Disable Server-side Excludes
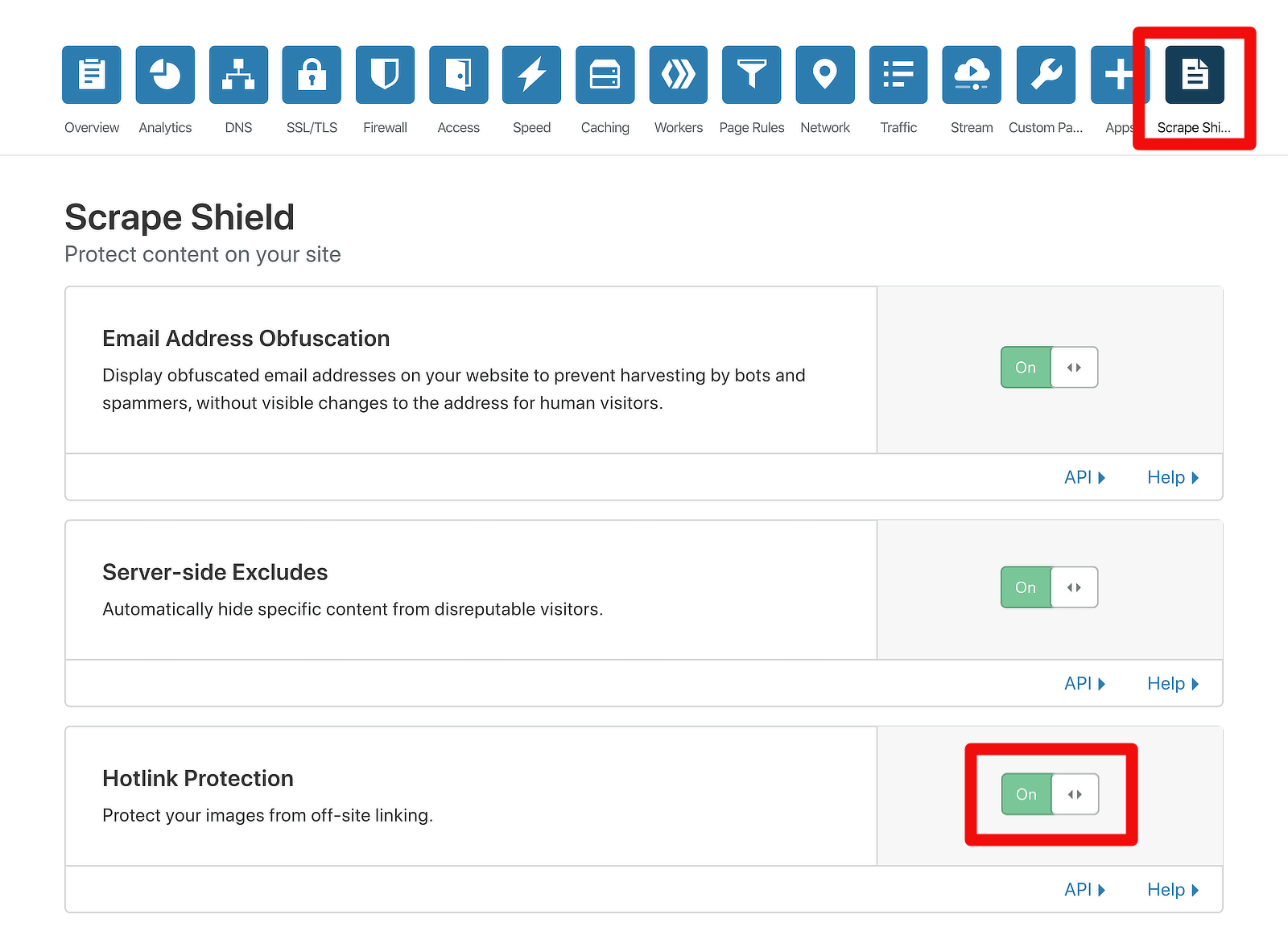1288x939 pixels. click(x=1049, y=587)
